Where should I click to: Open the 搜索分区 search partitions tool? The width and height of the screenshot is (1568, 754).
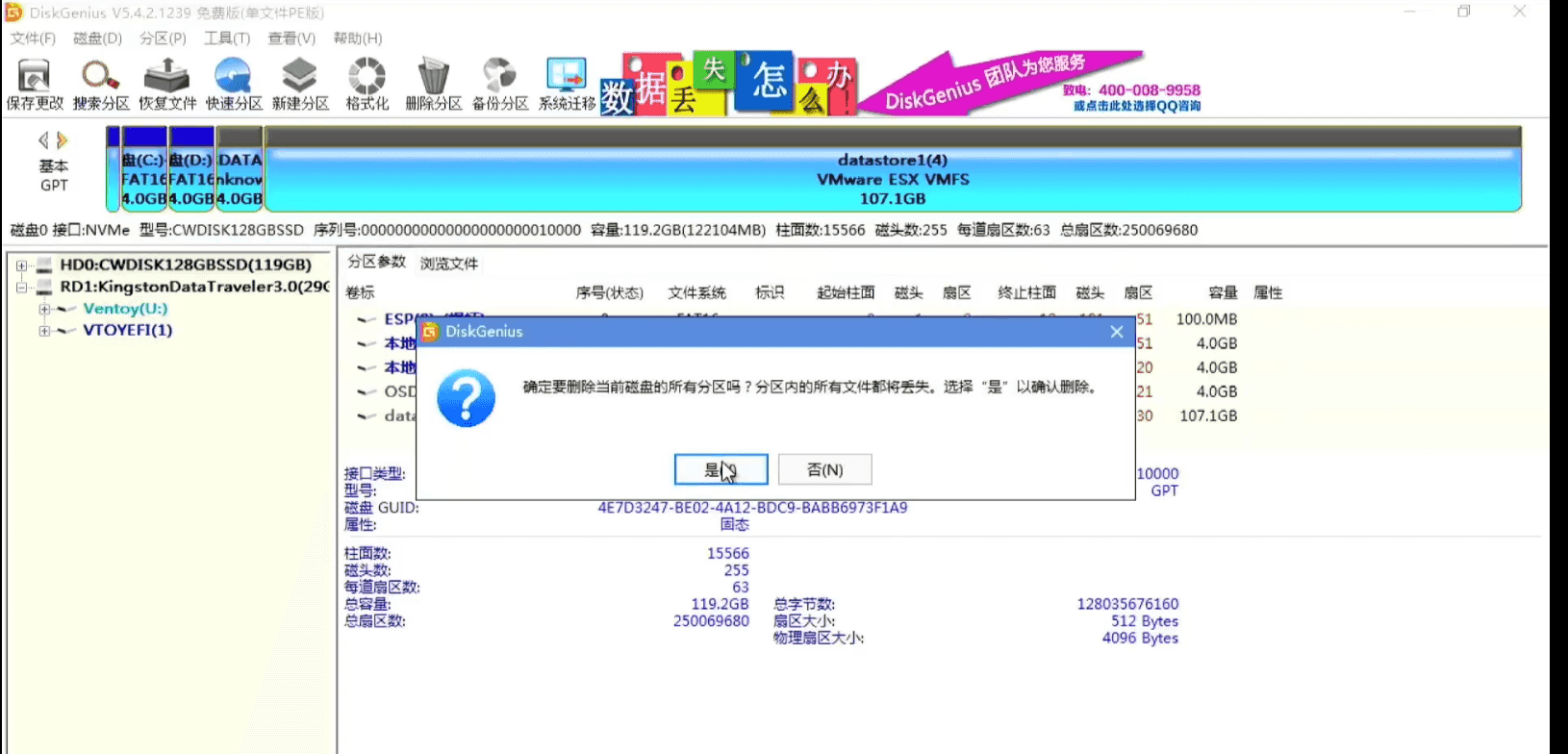pyautogui.click(x=101, y=84)
